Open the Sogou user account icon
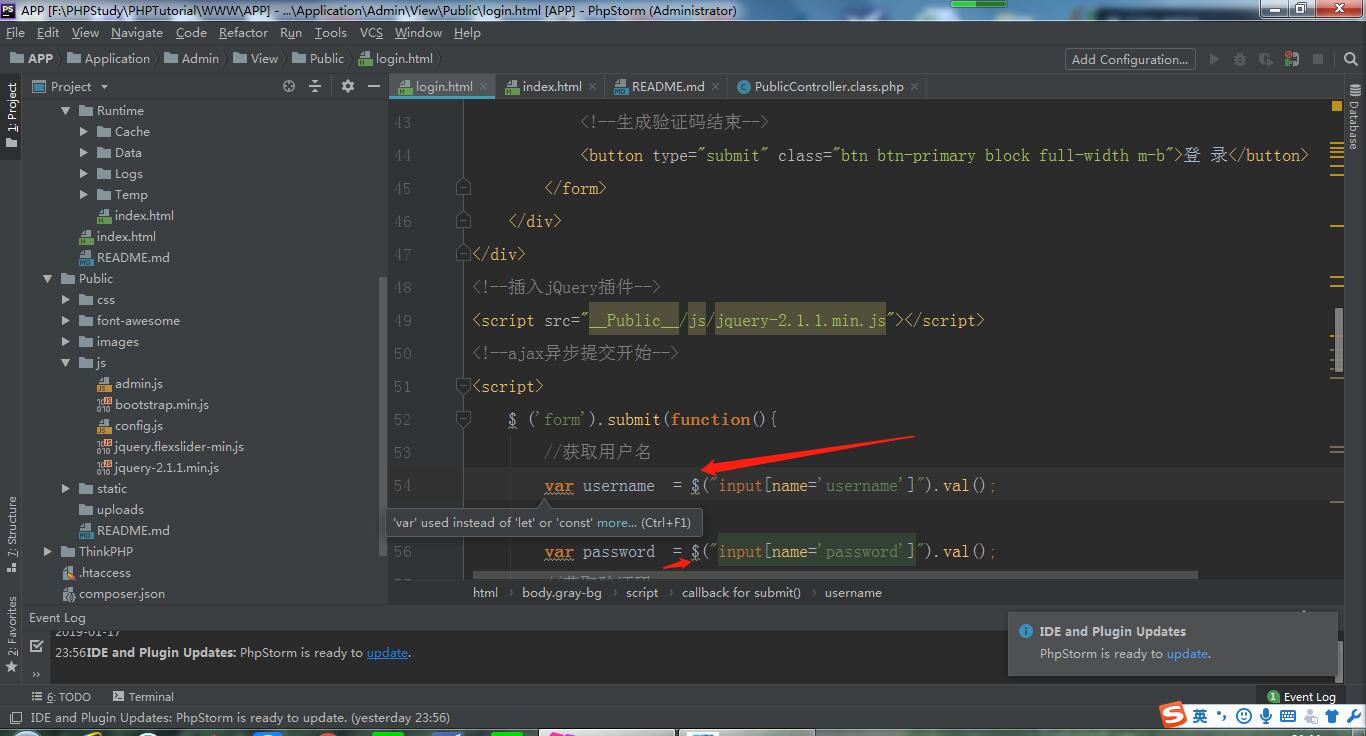Image resolution: width=1366 pixels, height=736 pixels. (x=1310, y=716)
